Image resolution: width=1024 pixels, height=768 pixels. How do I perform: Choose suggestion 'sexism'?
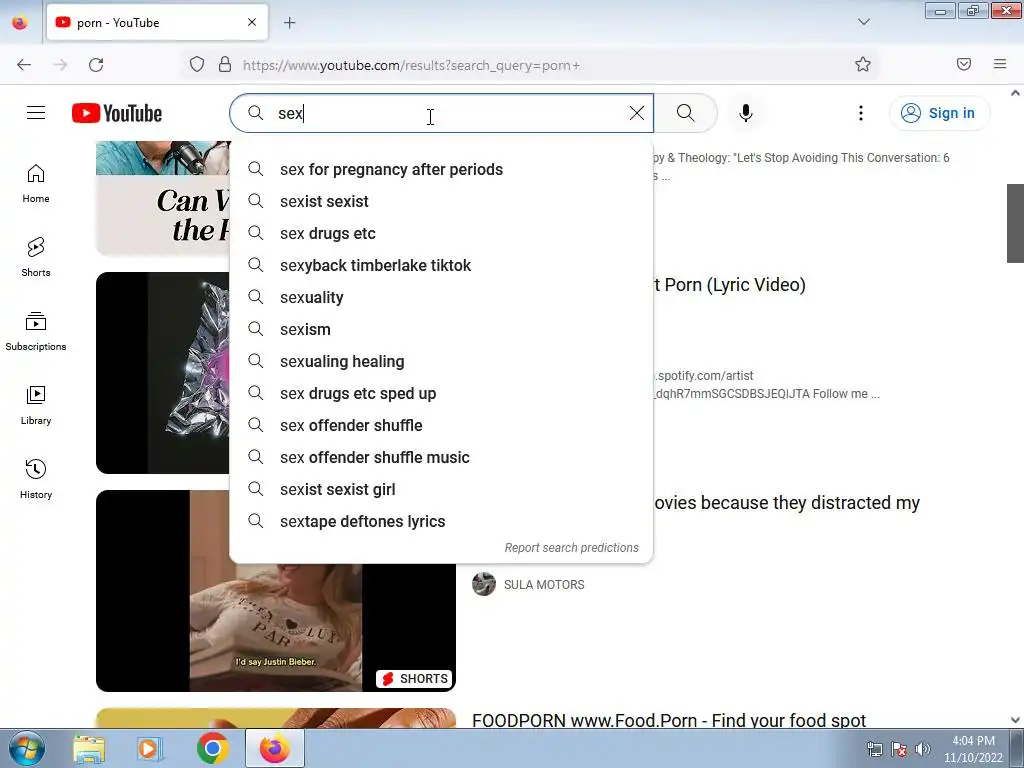point(441,329)
